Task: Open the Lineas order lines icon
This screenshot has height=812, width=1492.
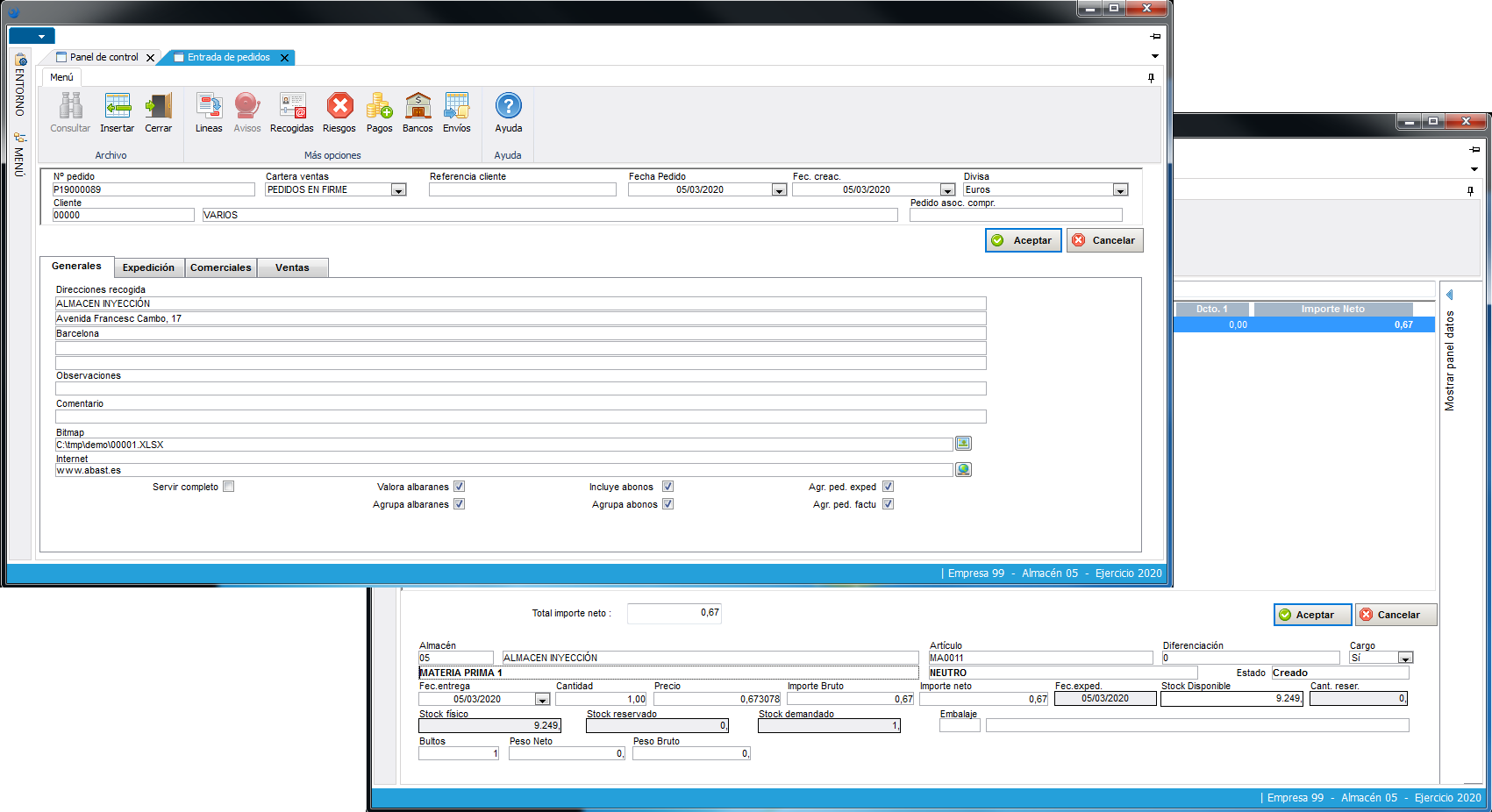Action: coord(209,107)
